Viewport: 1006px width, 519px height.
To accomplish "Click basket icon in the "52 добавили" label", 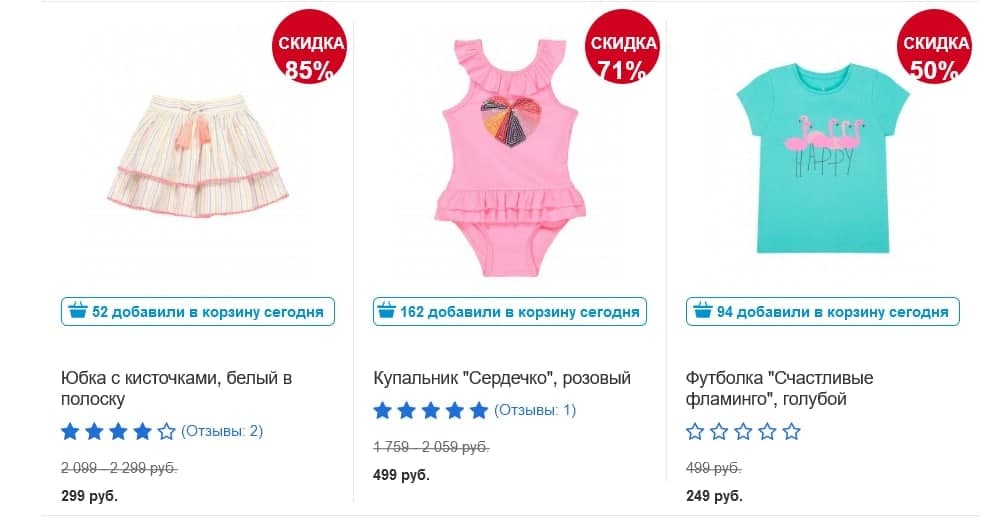I will 77,312.
